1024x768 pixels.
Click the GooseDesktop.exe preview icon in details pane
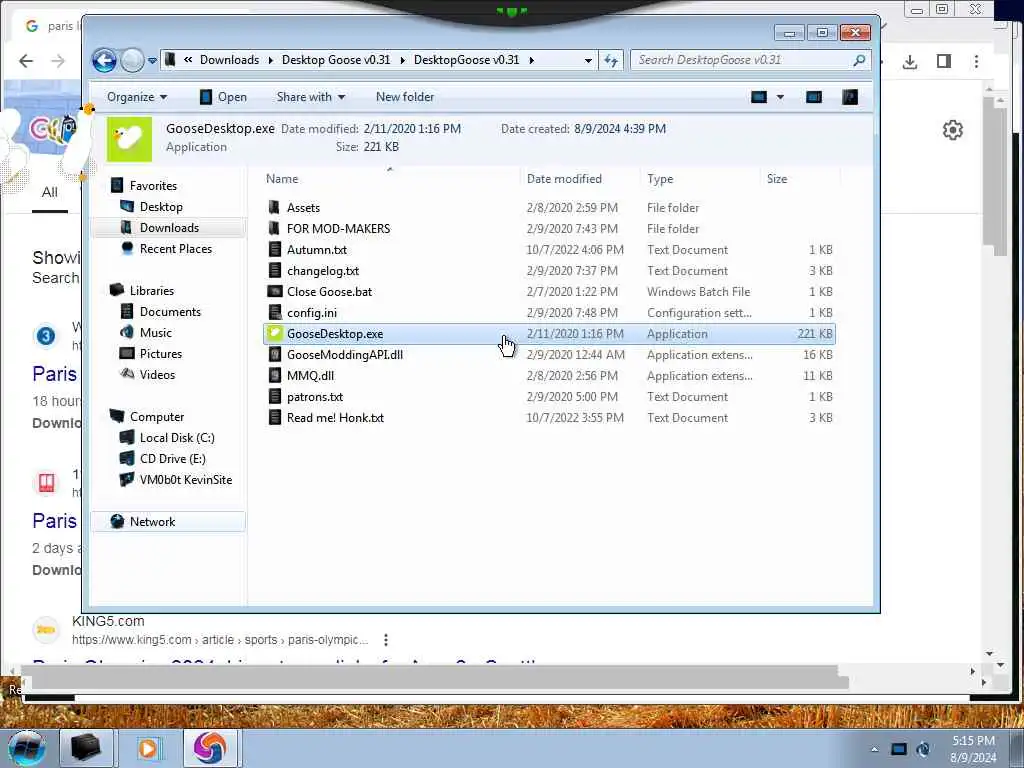129,139
